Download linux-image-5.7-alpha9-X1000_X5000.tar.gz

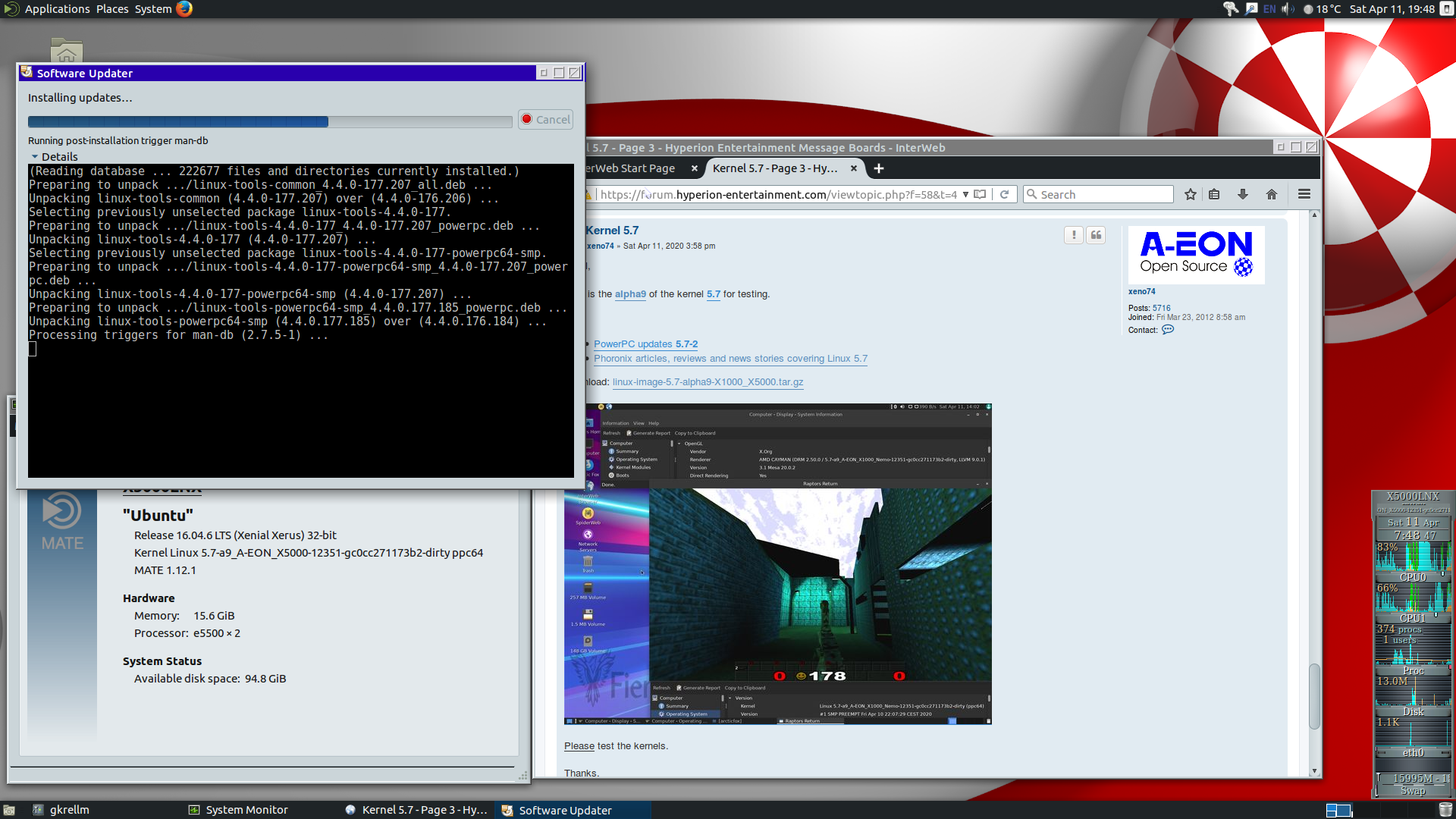[708, 382]
